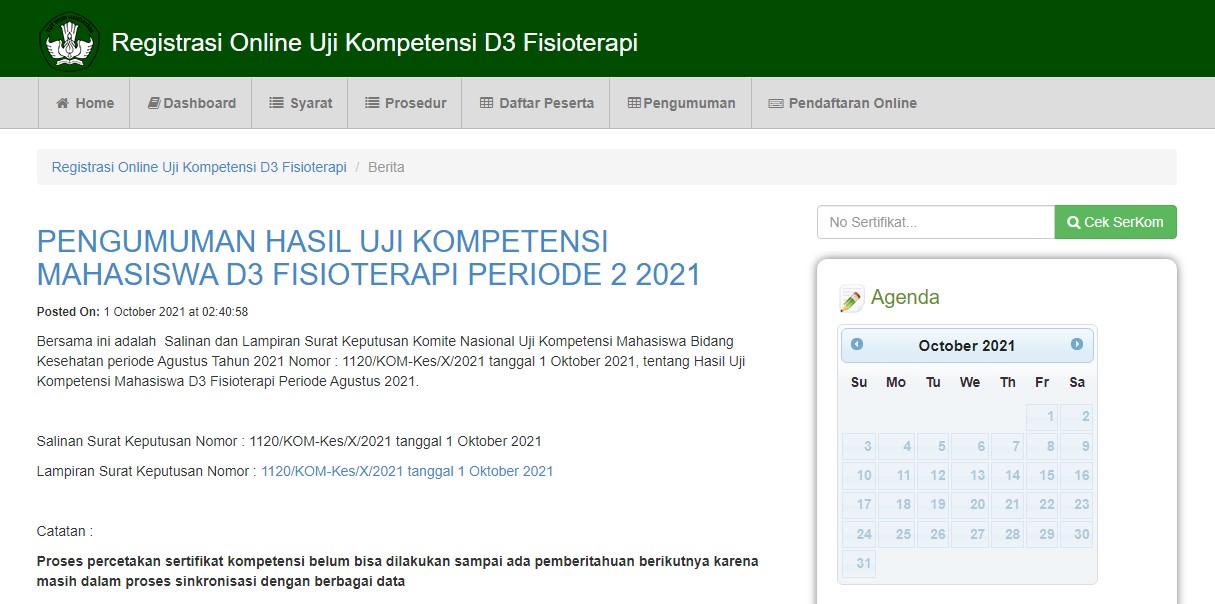Open the Prosedur page

click(405, 103)
